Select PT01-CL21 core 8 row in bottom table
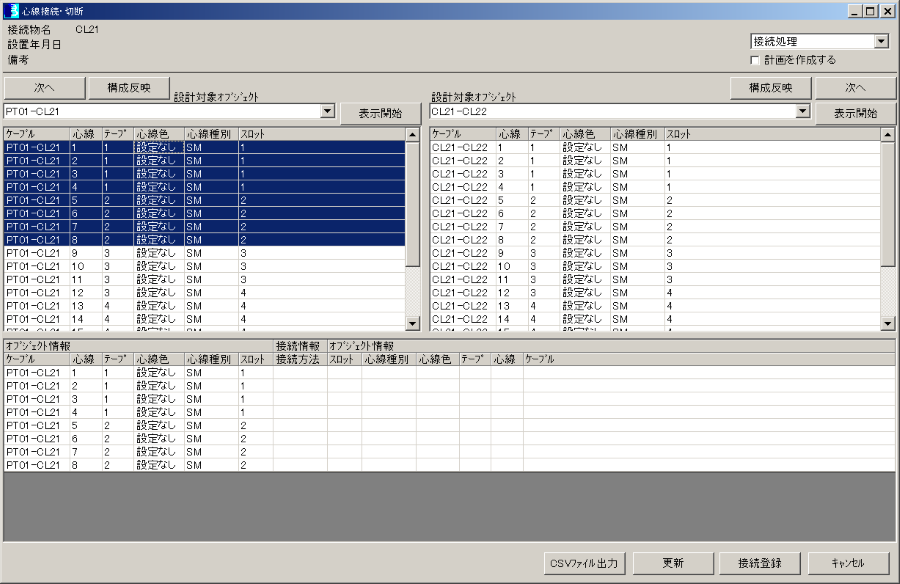The height and width of the screenshot is (584, 900). pos(449,465)
